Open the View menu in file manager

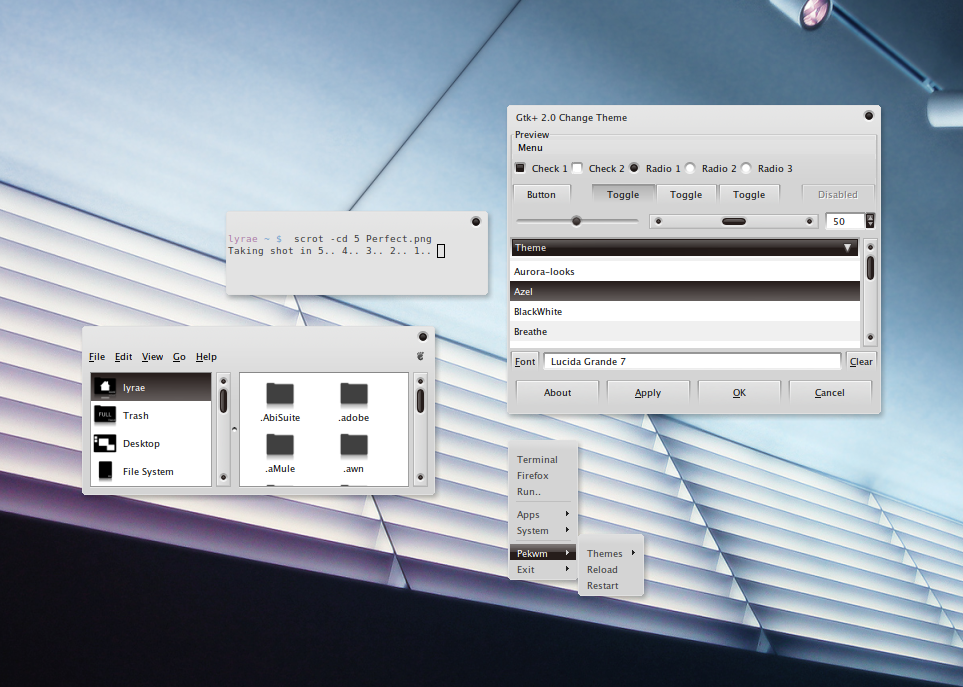152,357
